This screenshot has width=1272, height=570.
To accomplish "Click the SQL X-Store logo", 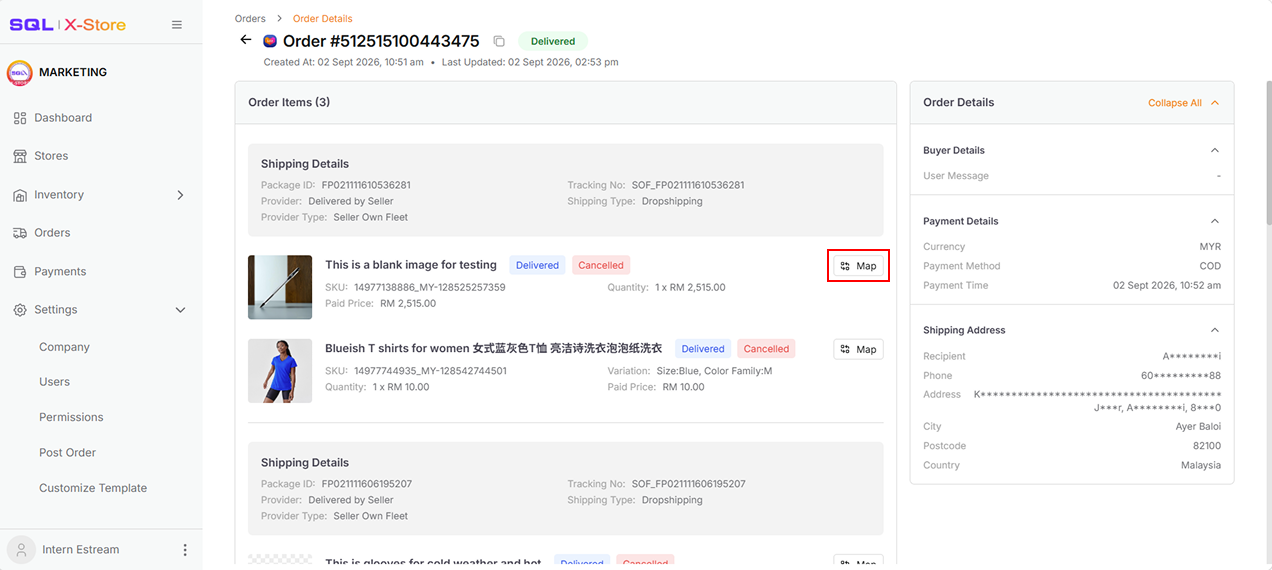I will 68,24.
